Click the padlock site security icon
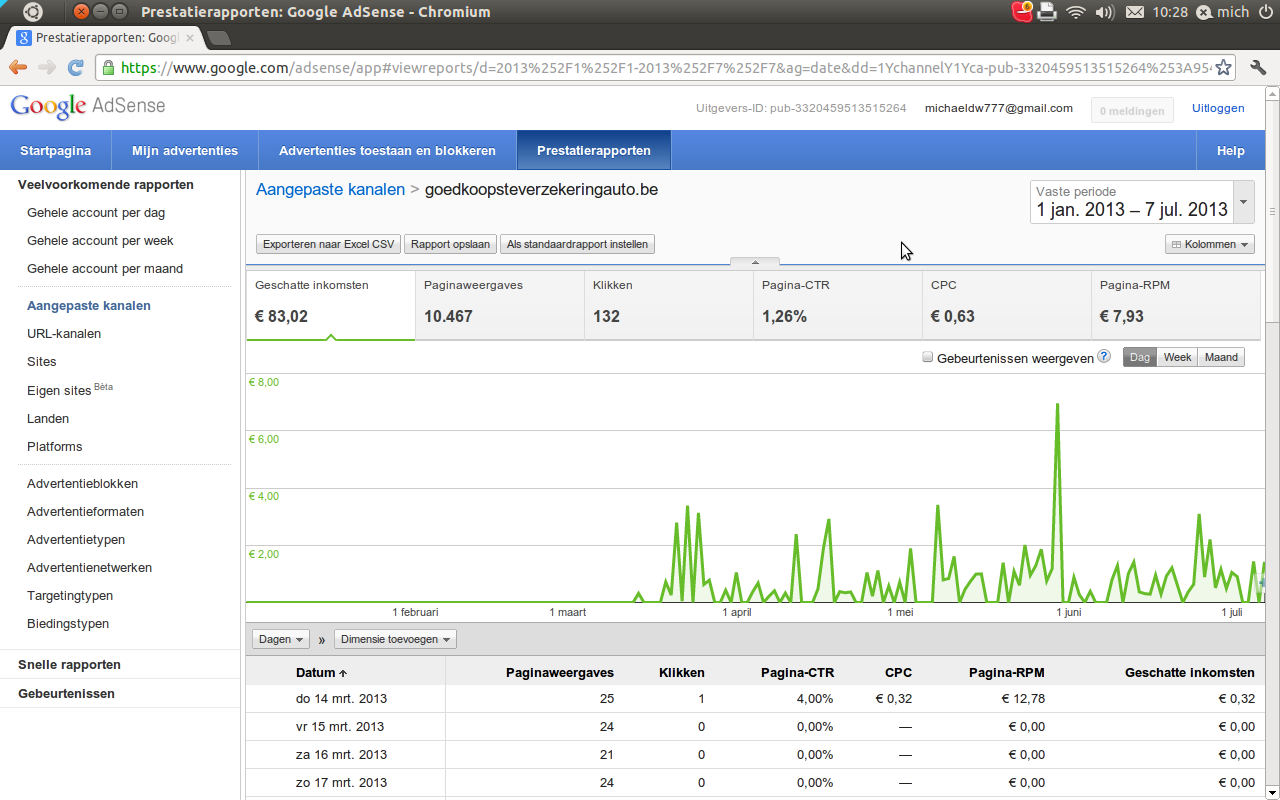 click(108, 68)
